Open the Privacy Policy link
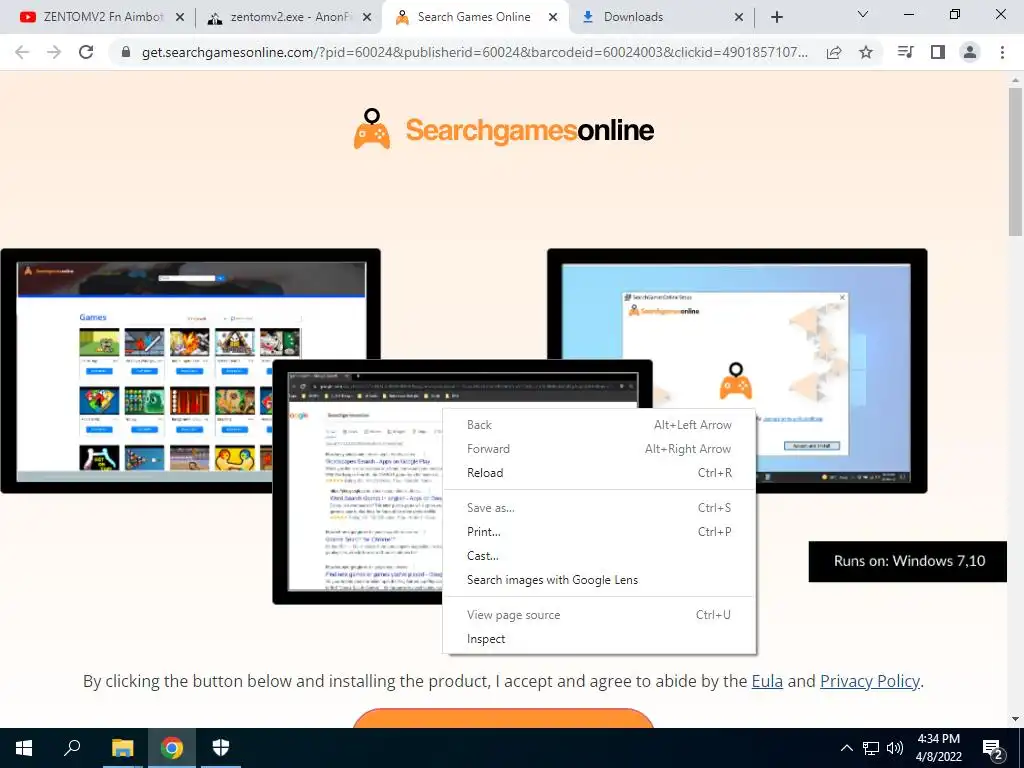 [869, 681]
